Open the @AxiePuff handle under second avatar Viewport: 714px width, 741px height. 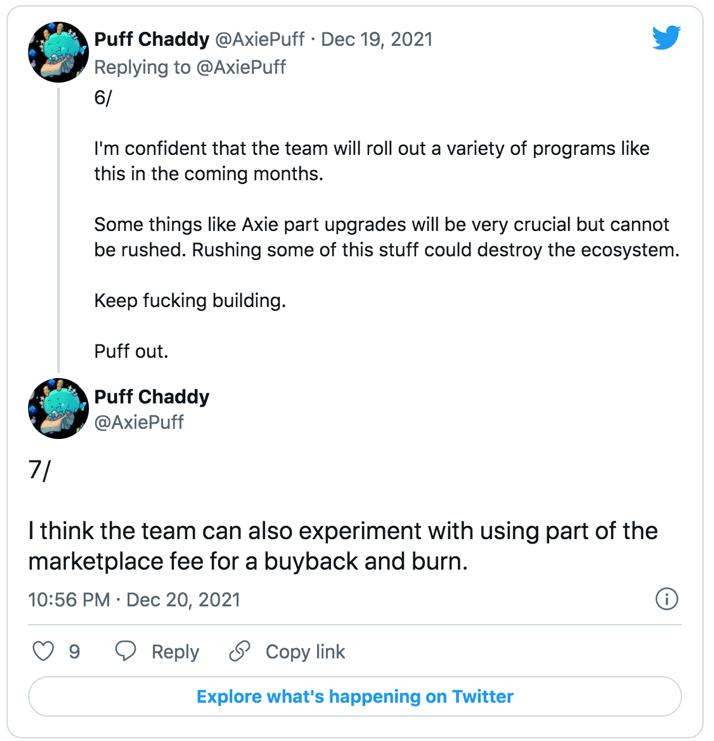(138, 422)
